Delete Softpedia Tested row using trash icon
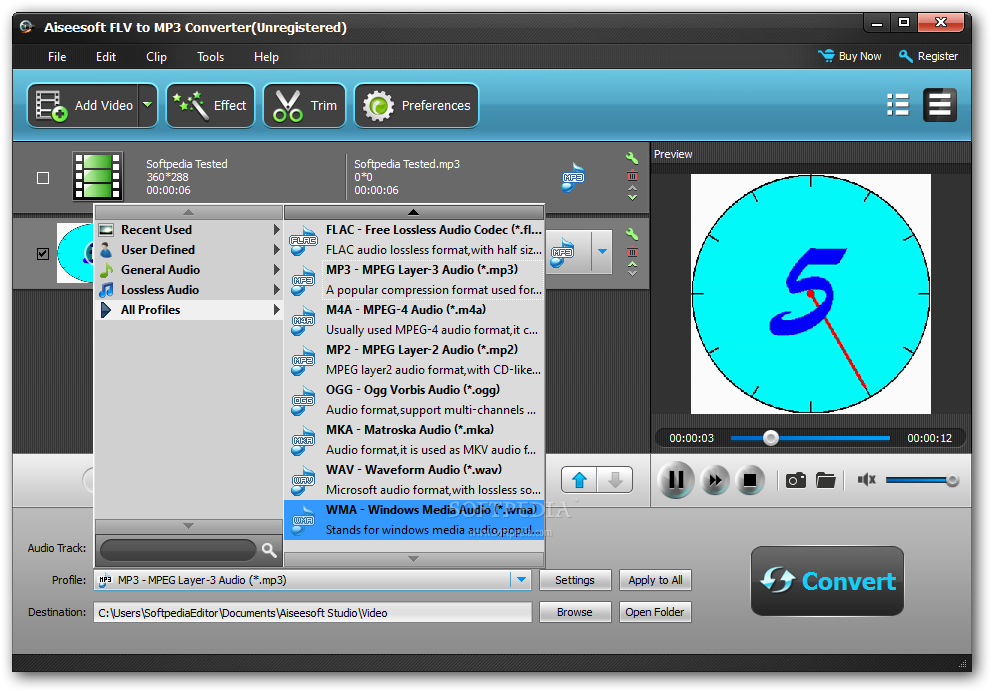 [x=632, y=176]
